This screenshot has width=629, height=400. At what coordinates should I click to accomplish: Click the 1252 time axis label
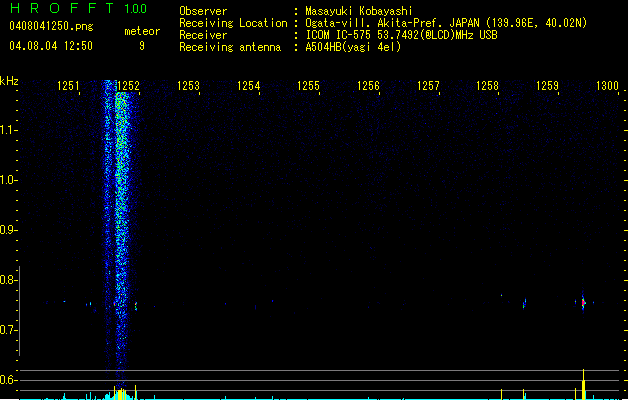128,86
